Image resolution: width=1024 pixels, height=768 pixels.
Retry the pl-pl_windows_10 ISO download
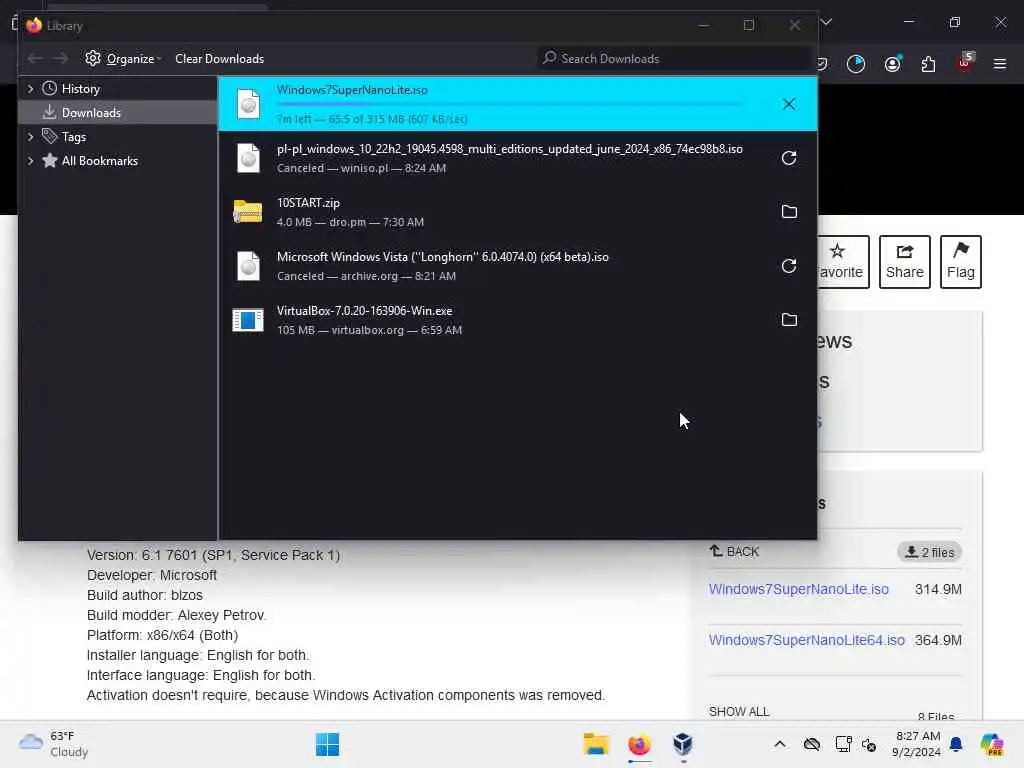pyautogui.click(x=789, y=158)
